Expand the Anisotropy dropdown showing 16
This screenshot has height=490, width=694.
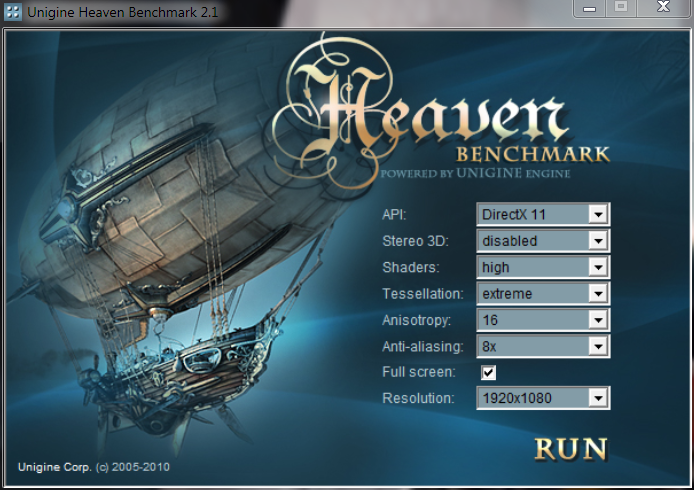pyautogui.click(x=543, y=320)
